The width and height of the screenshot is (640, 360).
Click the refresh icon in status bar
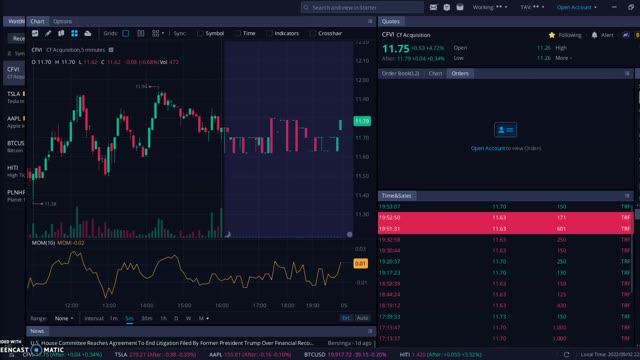click(x=567, y=355)
